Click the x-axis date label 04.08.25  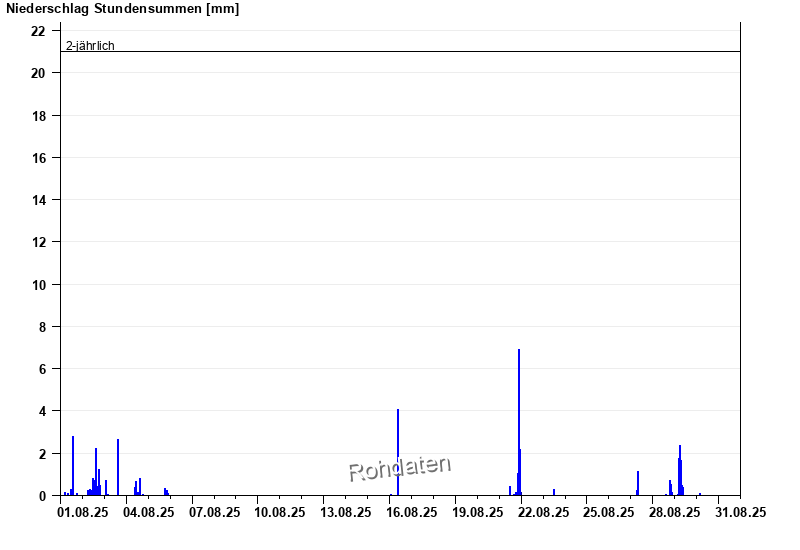(148, 512)
